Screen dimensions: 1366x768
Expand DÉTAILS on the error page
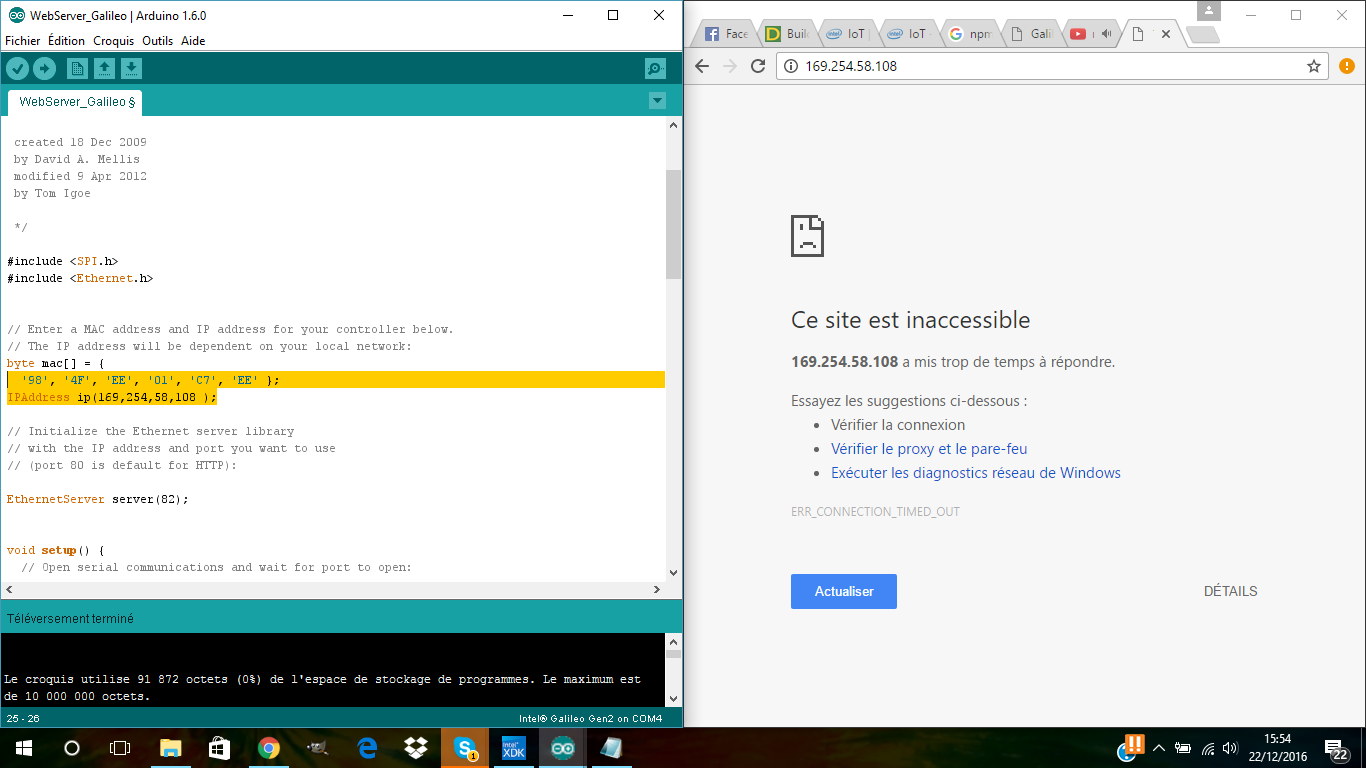(x=1230, y=591)
